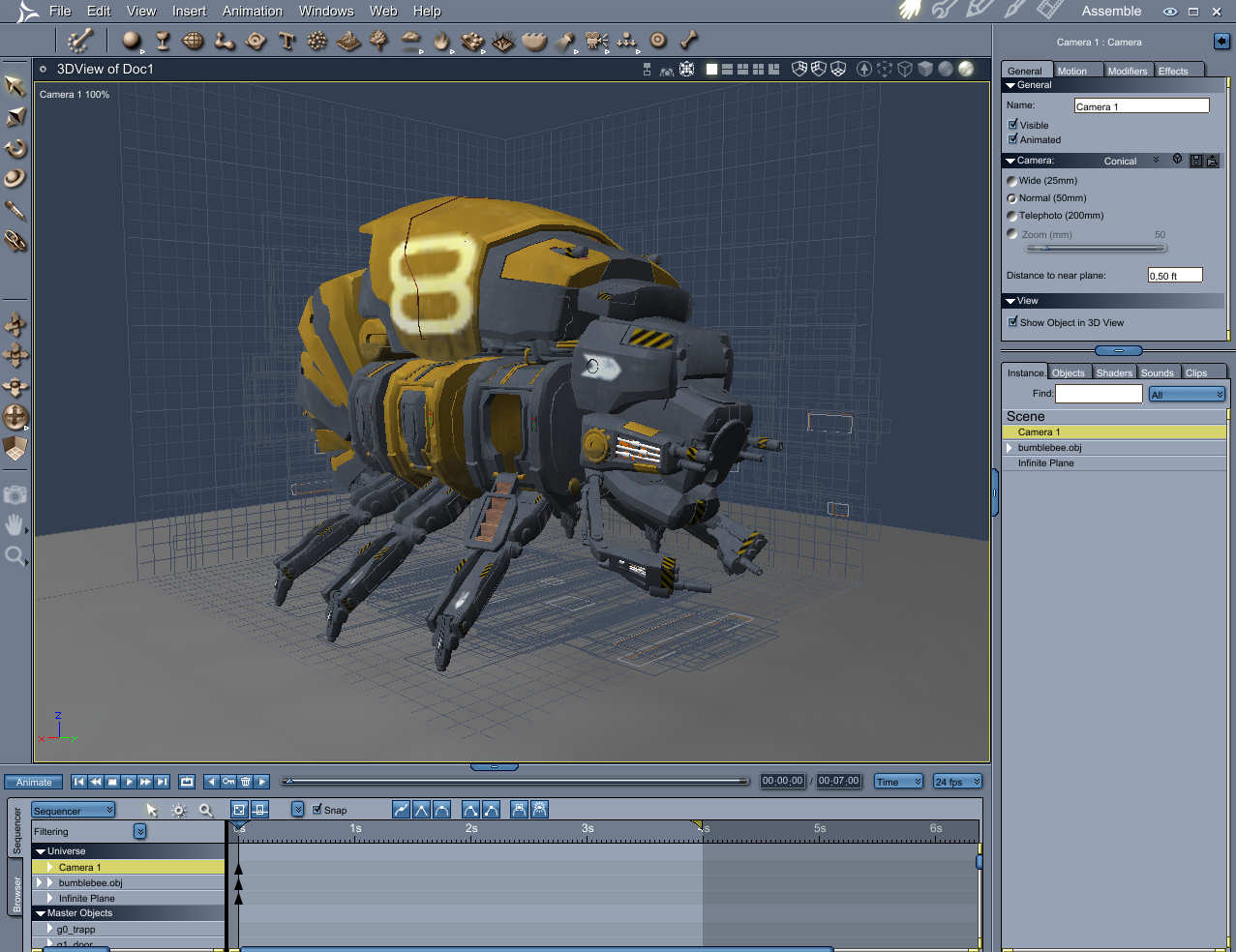Select the Rotate tool in the left toolbar
The image size is (1236, 952).
15,148
